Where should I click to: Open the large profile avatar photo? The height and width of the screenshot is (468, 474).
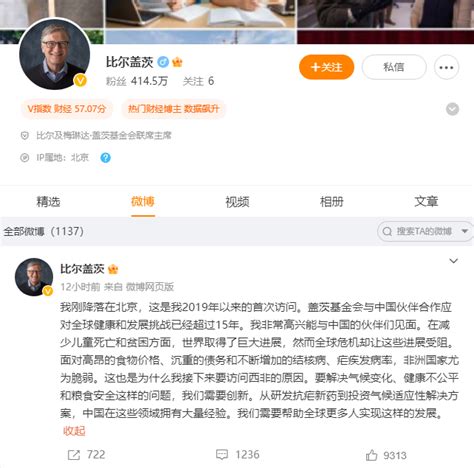tap(55, 54)
